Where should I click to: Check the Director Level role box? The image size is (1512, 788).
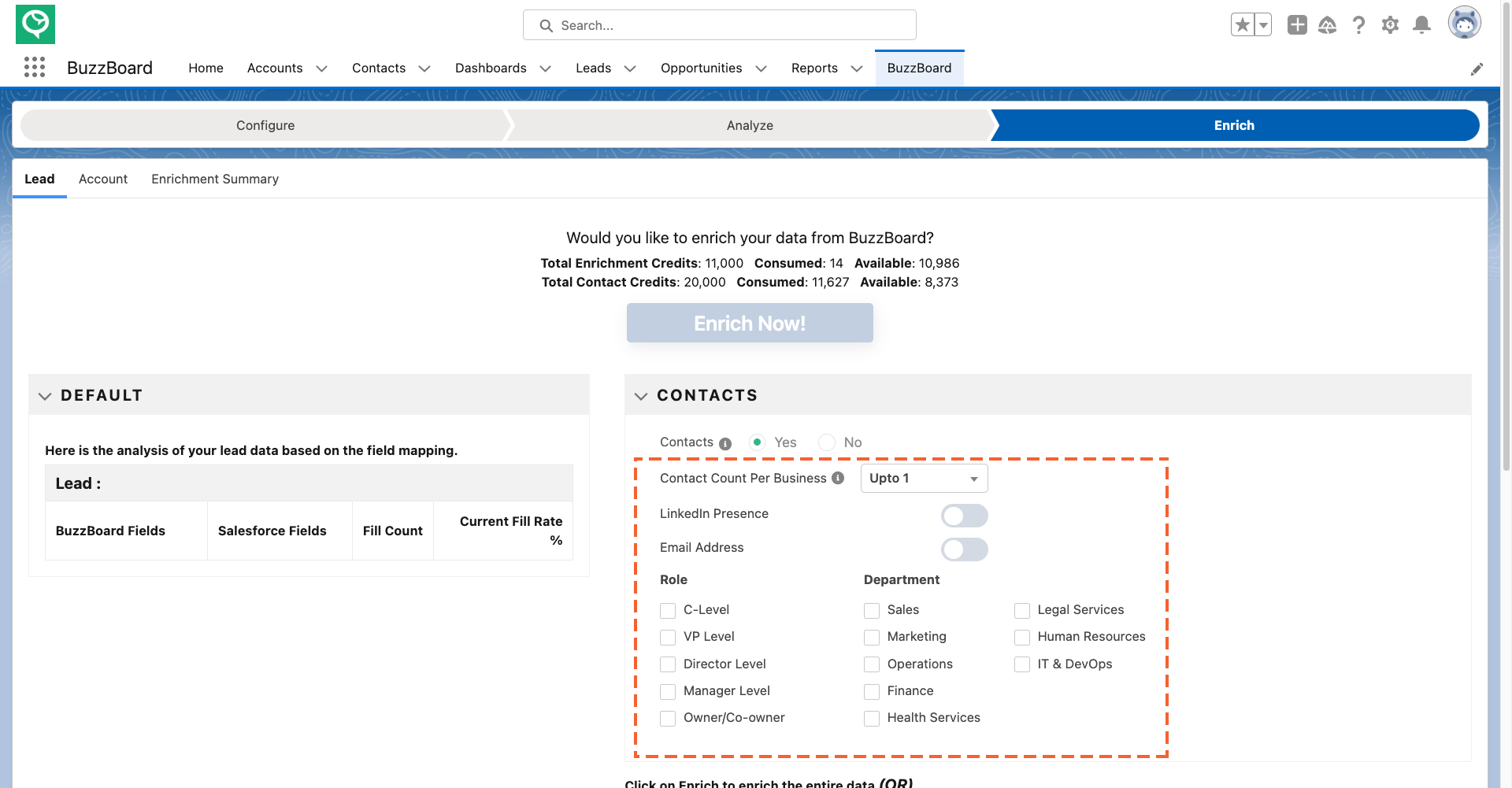click(x=668, y=664)
